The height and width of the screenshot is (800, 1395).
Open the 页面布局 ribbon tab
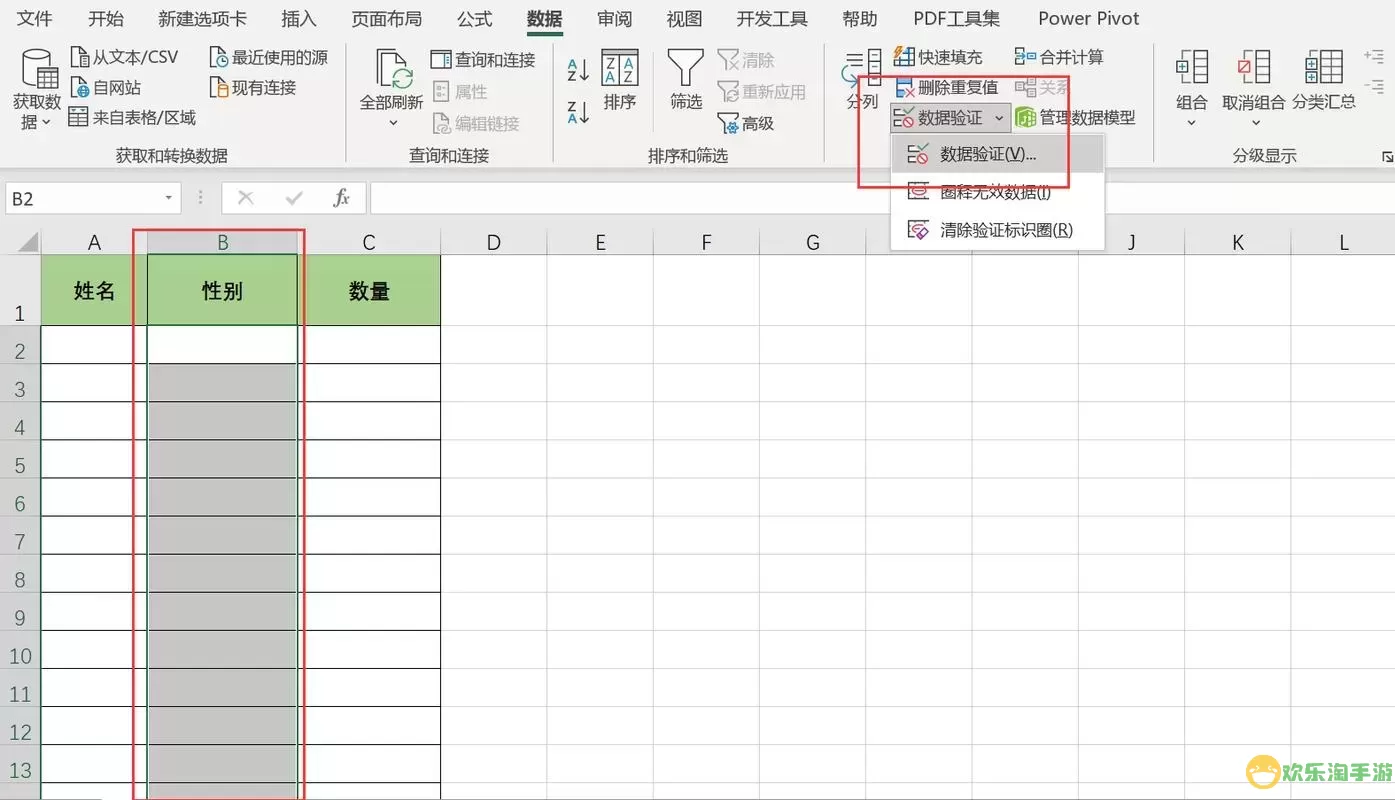386,19
